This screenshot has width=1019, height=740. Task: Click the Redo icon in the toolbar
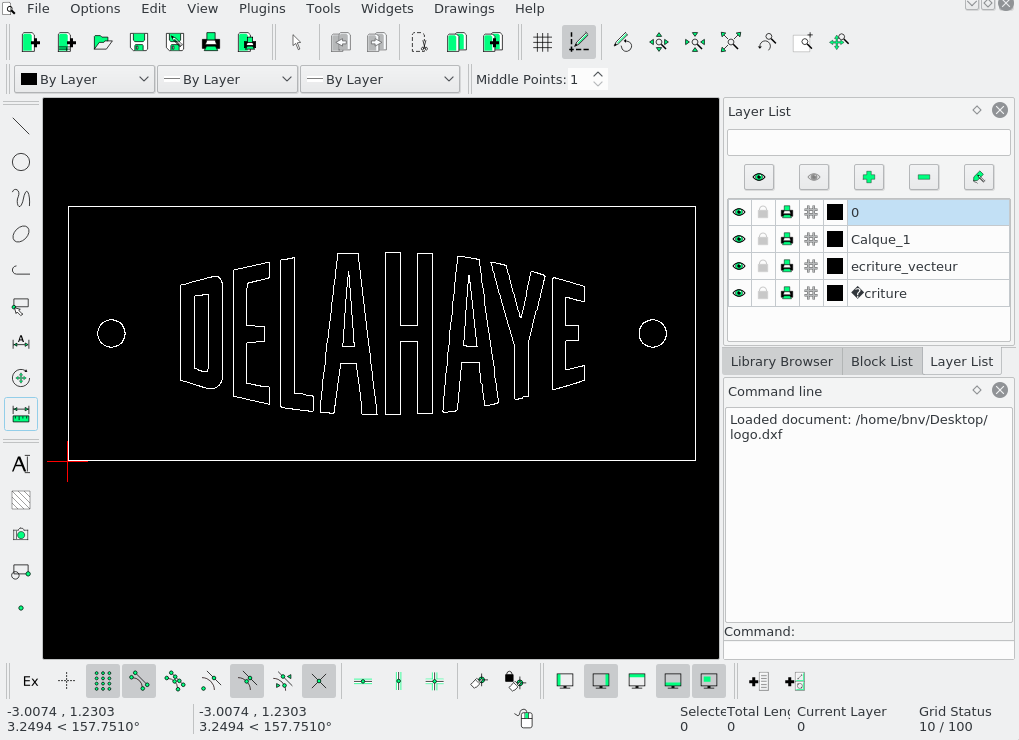point(376,43)
